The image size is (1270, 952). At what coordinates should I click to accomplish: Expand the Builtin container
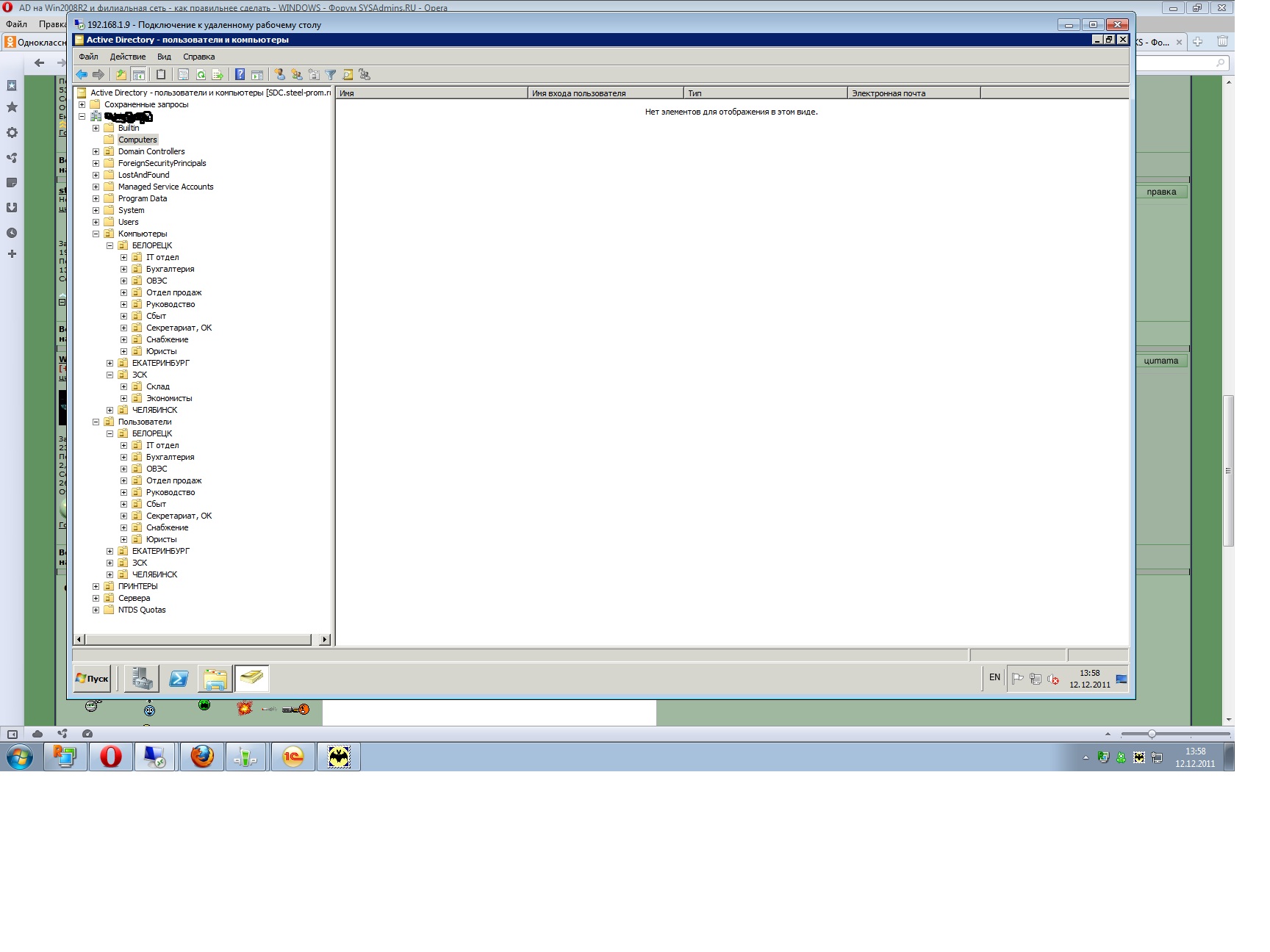[96, 128]
